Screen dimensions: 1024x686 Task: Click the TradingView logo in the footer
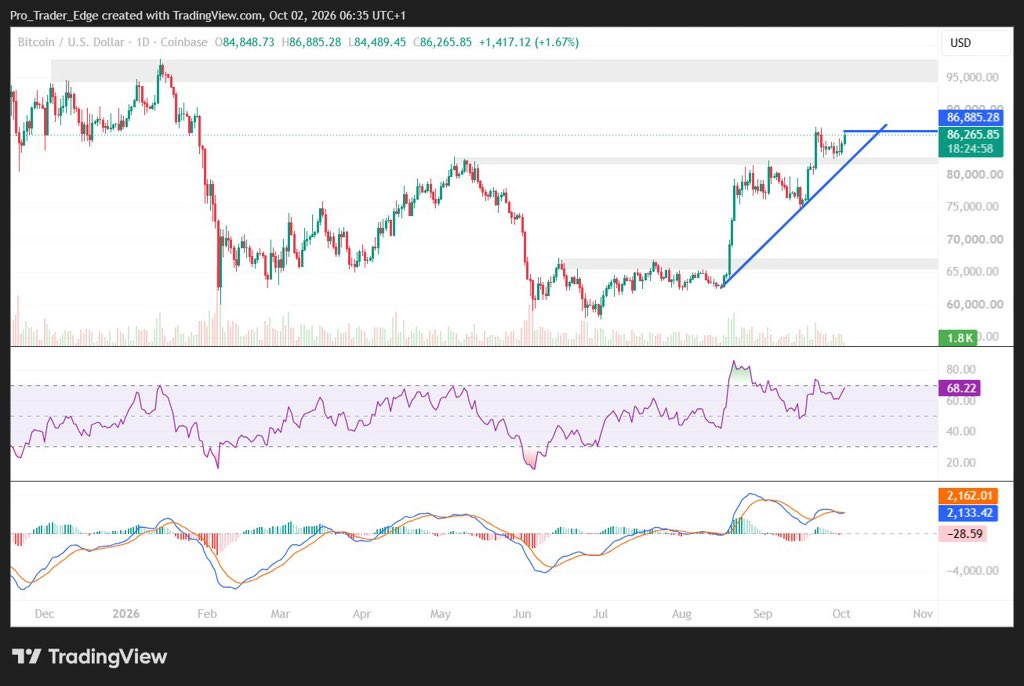(x=89, y=656)
